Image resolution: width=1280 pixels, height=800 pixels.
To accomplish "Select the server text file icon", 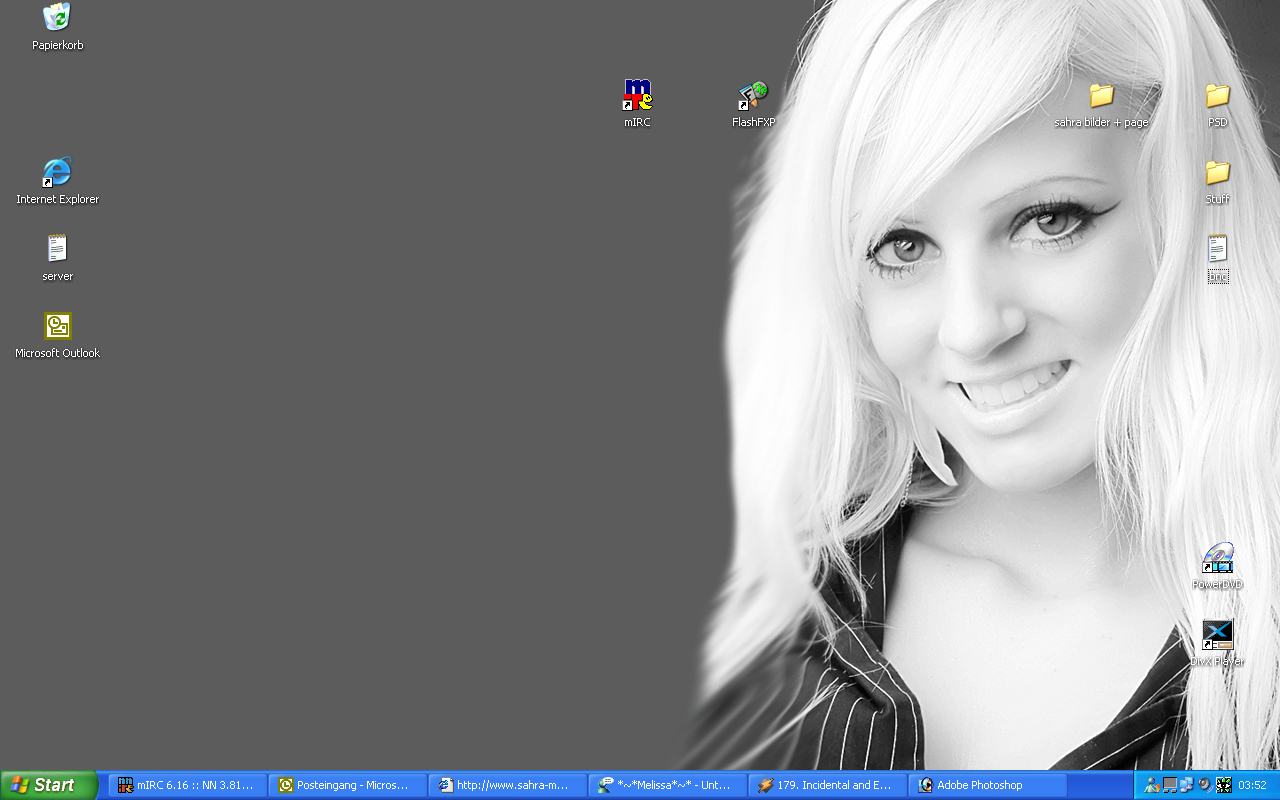I will pos(57,250).
